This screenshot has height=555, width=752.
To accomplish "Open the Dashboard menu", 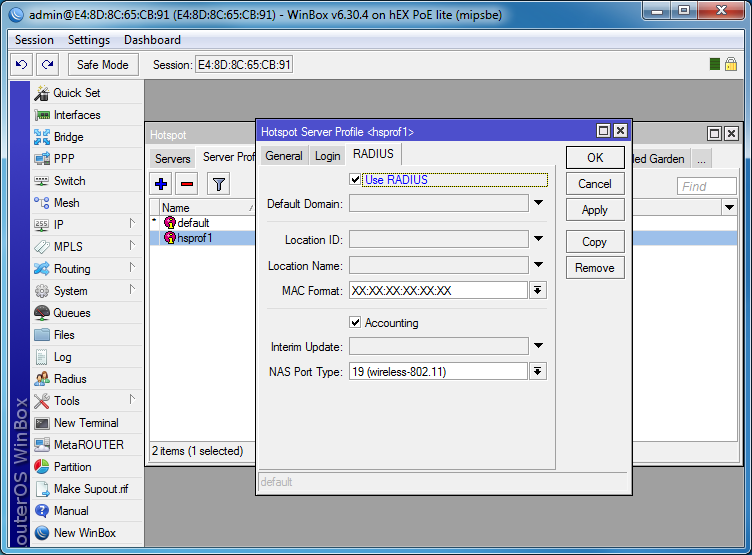I will [152, 40].
